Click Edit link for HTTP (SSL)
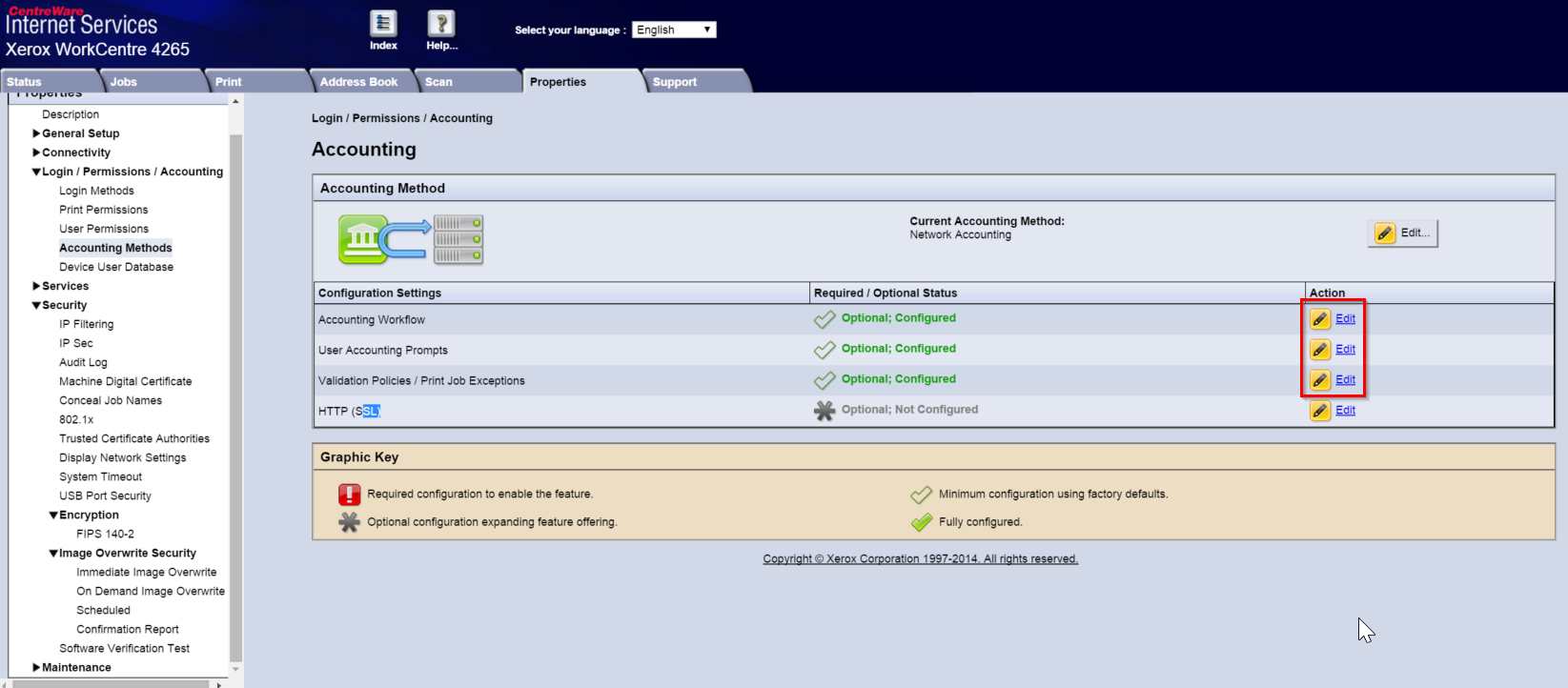Screen dimensions: 1568x688 pyautogui.click(x=1345, y=411)
